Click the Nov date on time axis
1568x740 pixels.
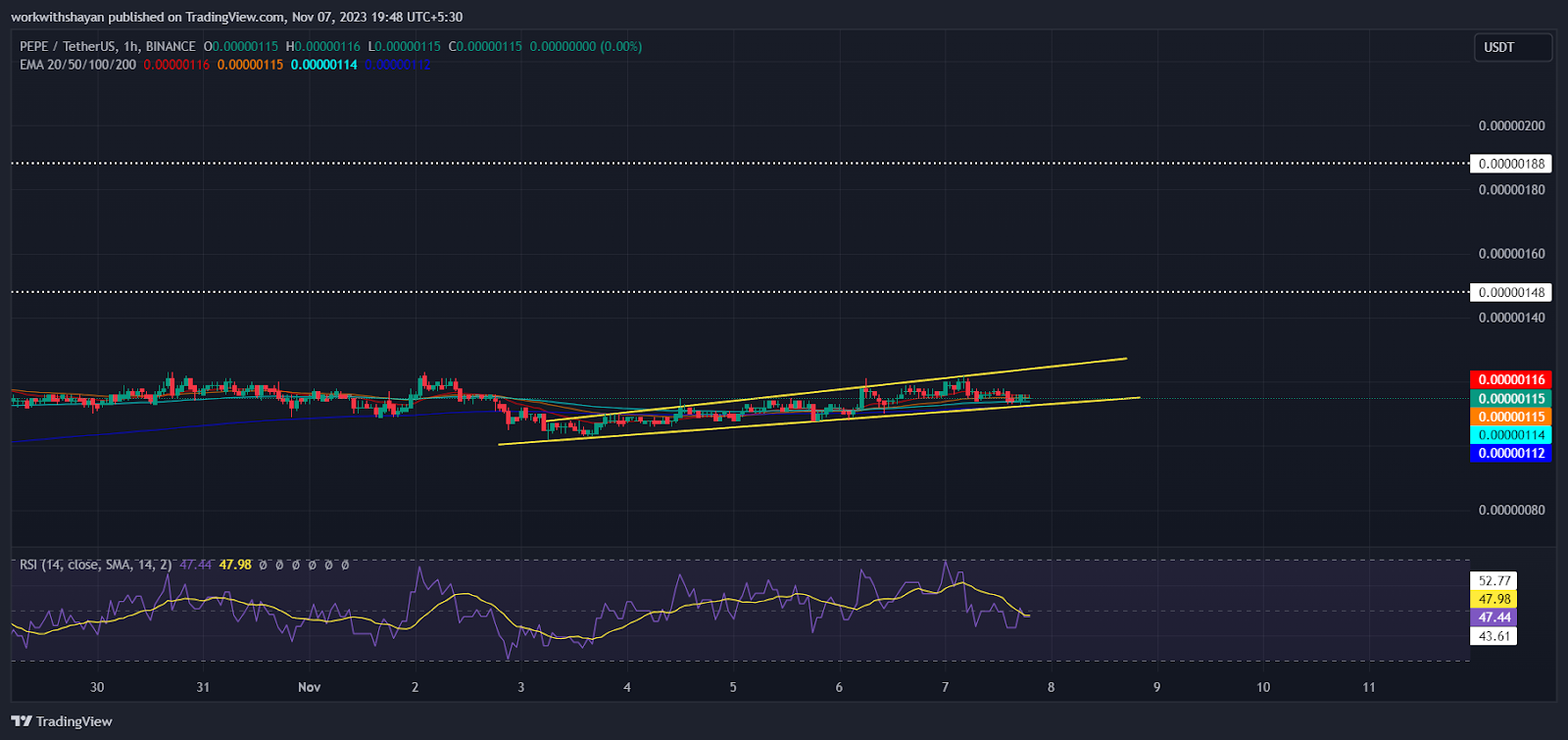(309, 687)
